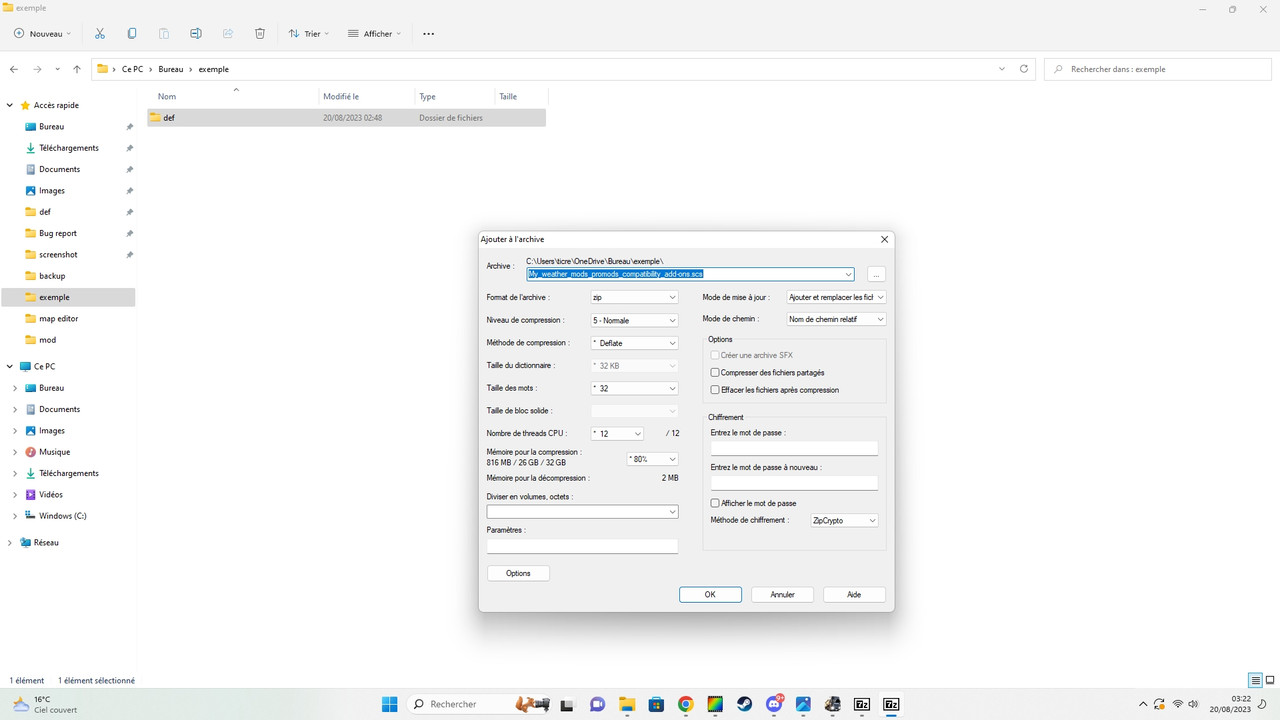The width and height of the screenshot is (1280, 720).
Task: Click the Delete (trash) icon in toolbar
Action: [260, 33]
